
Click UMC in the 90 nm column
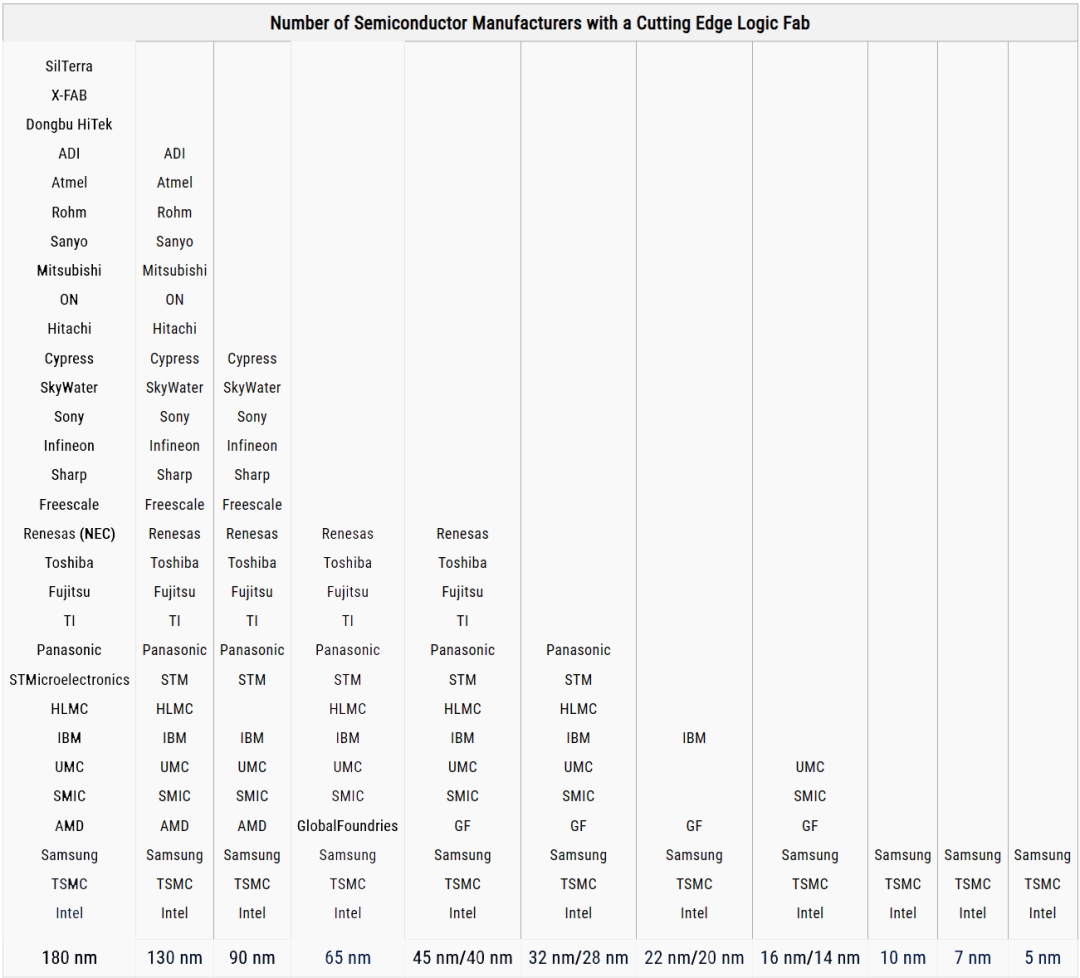pyautogui.click(x=252, y=767)
